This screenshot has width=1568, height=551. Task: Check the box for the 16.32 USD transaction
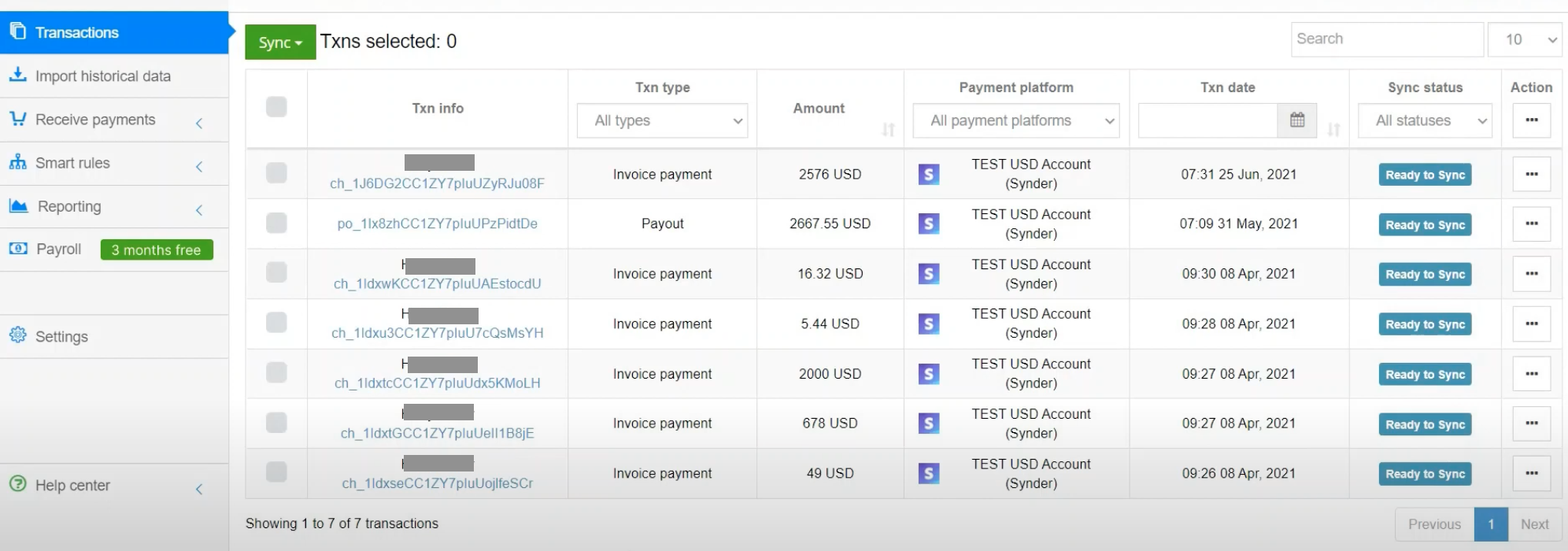276,272
